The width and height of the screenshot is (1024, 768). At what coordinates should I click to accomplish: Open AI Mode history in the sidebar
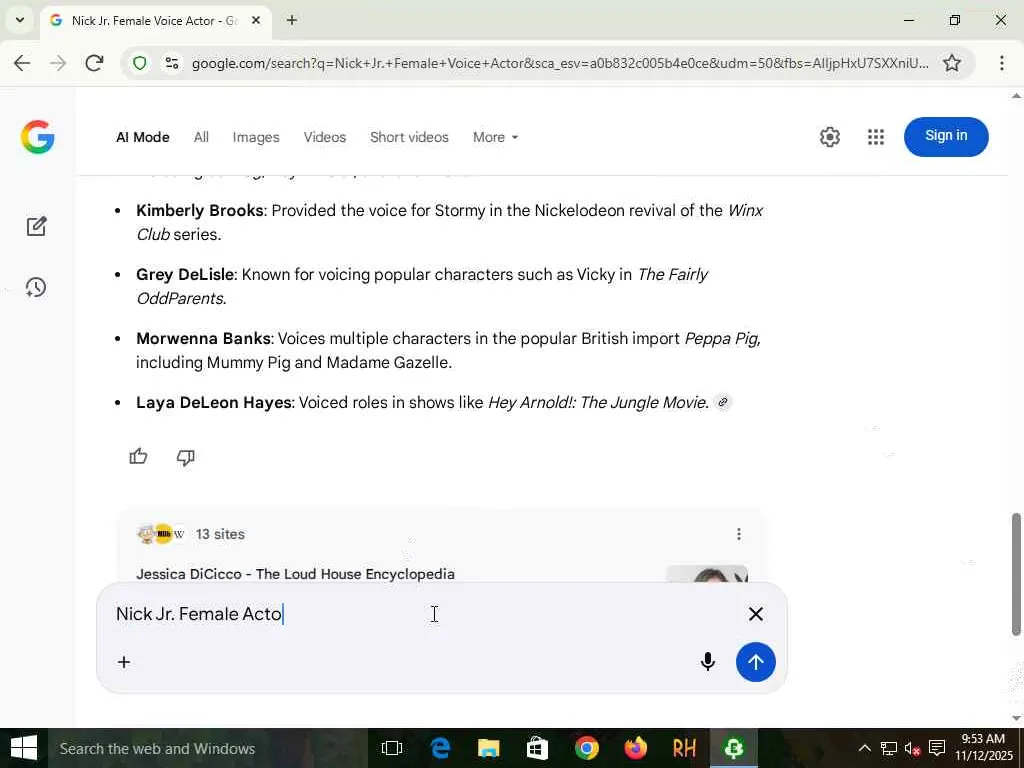click(x=36, y=287)
